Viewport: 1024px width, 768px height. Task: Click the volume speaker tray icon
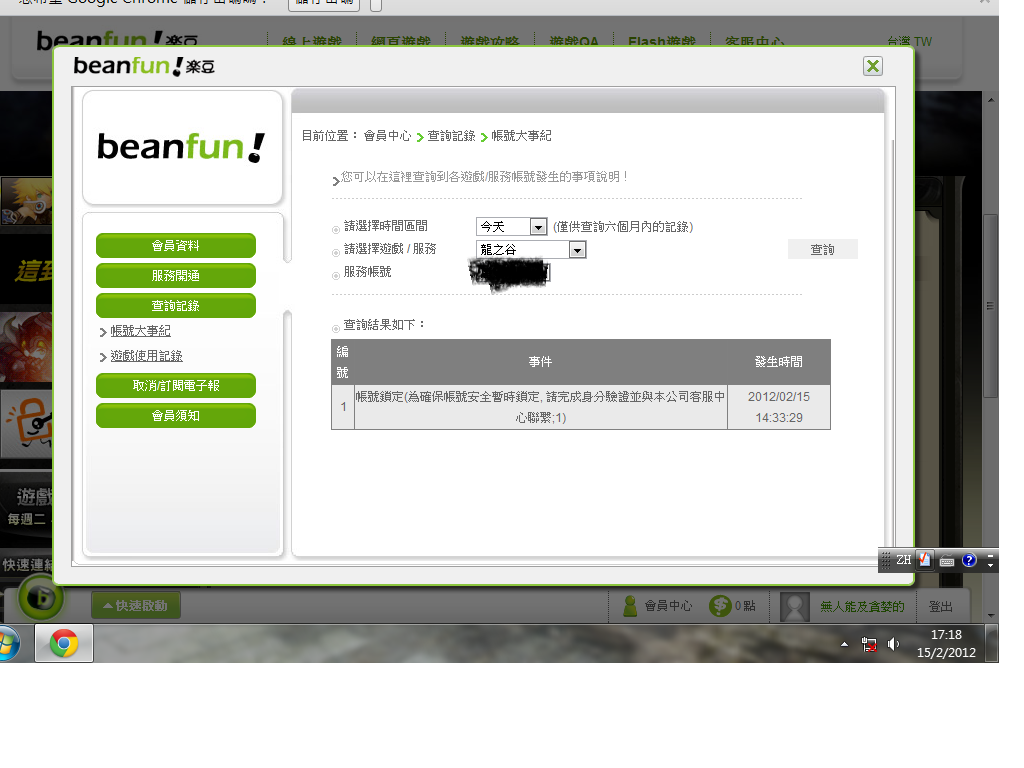tap(893, 645)
